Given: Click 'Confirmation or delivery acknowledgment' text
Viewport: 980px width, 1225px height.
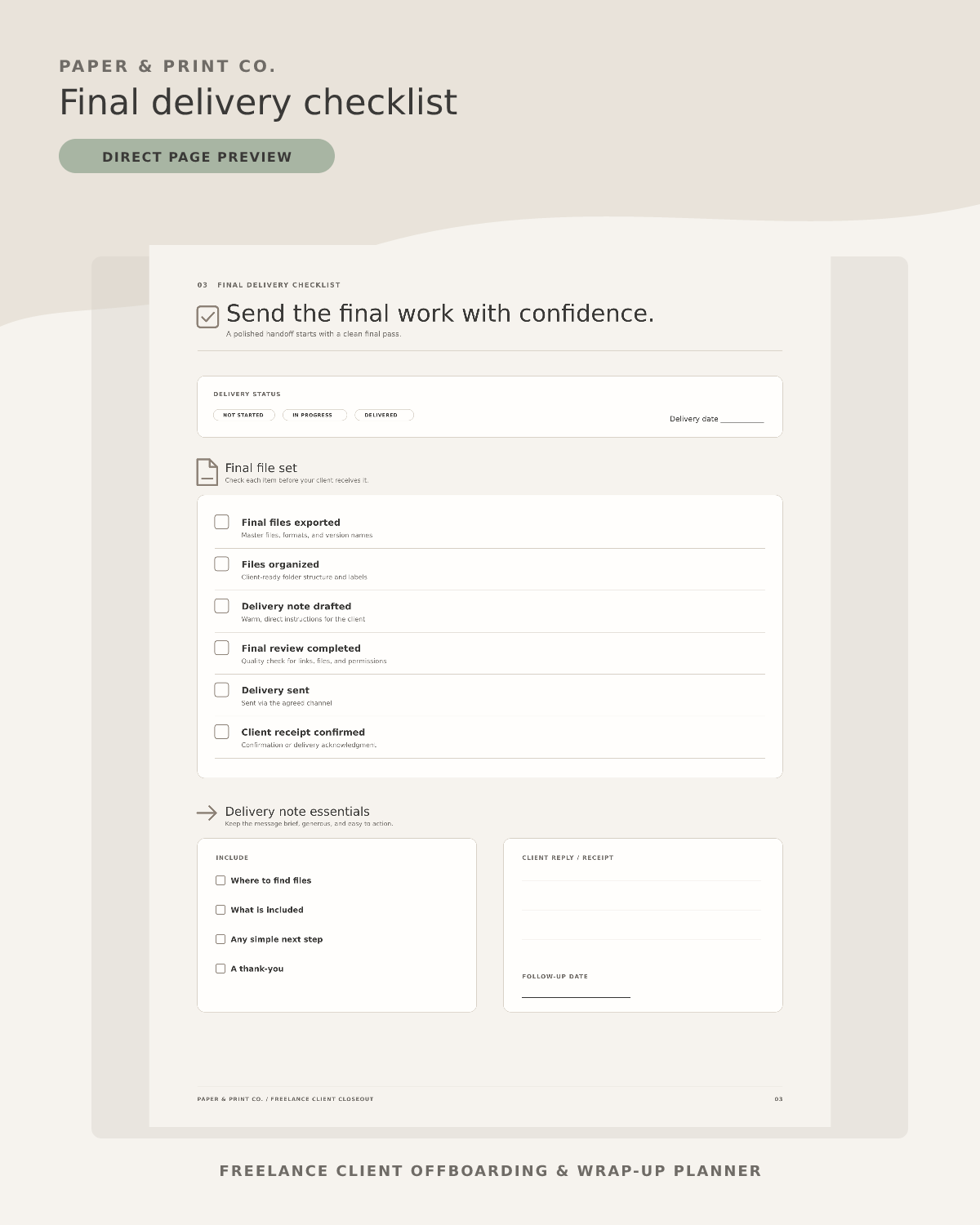Looking at the screenshot, I should (309, 745).
